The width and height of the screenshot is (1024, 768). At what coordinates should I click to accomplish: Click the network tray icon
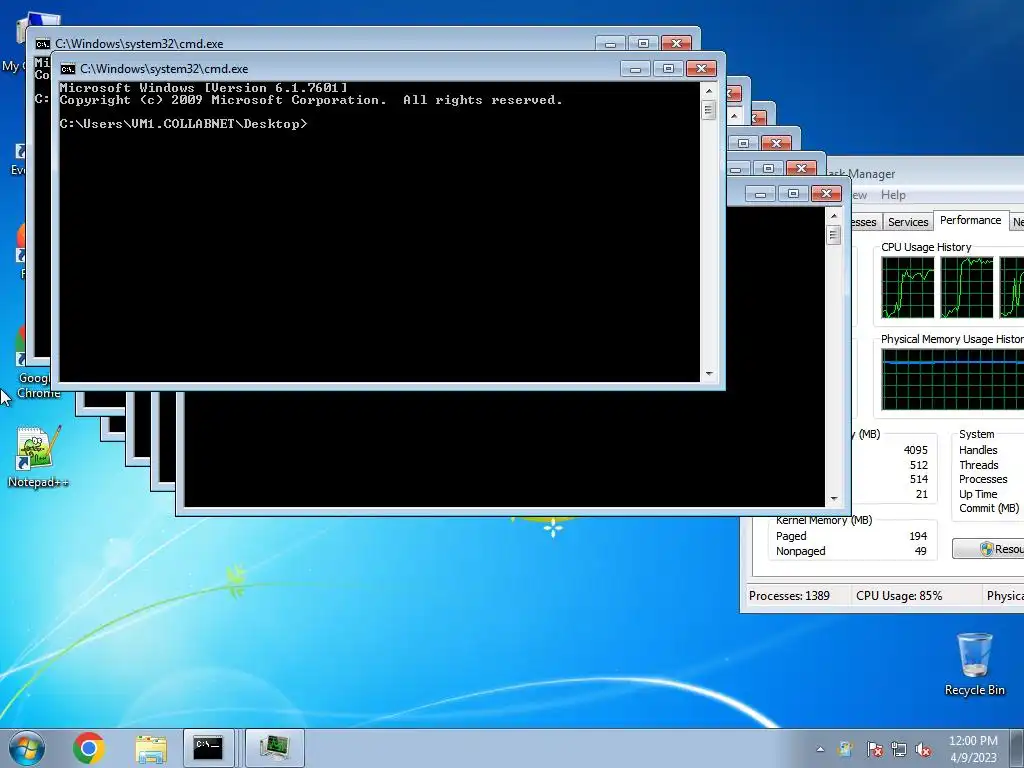[899, 749]
